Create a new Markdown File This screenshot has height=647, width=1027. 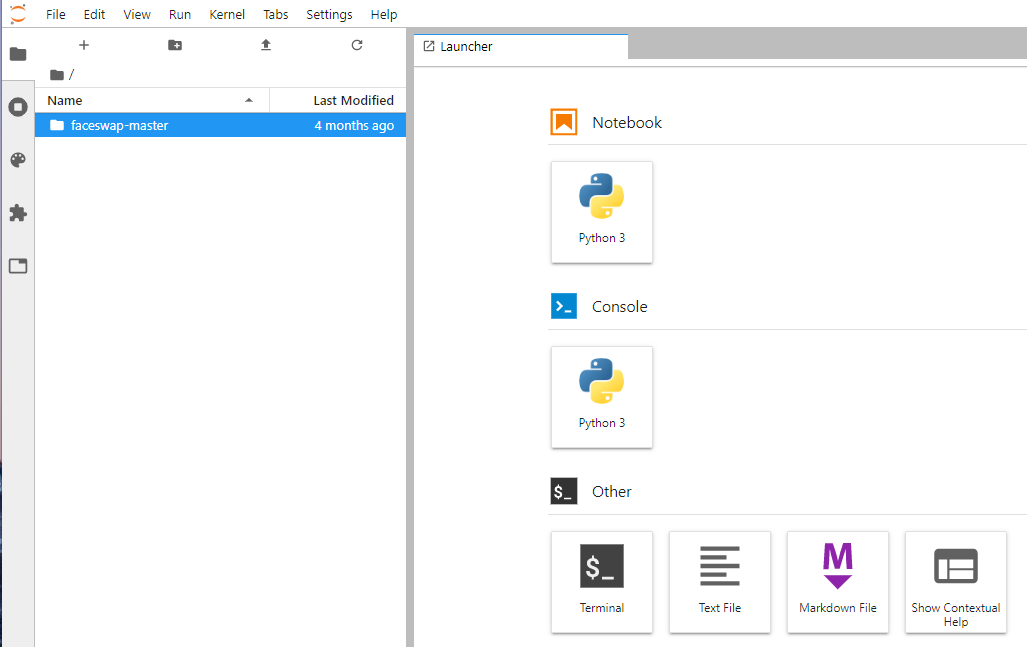(837, 581)
